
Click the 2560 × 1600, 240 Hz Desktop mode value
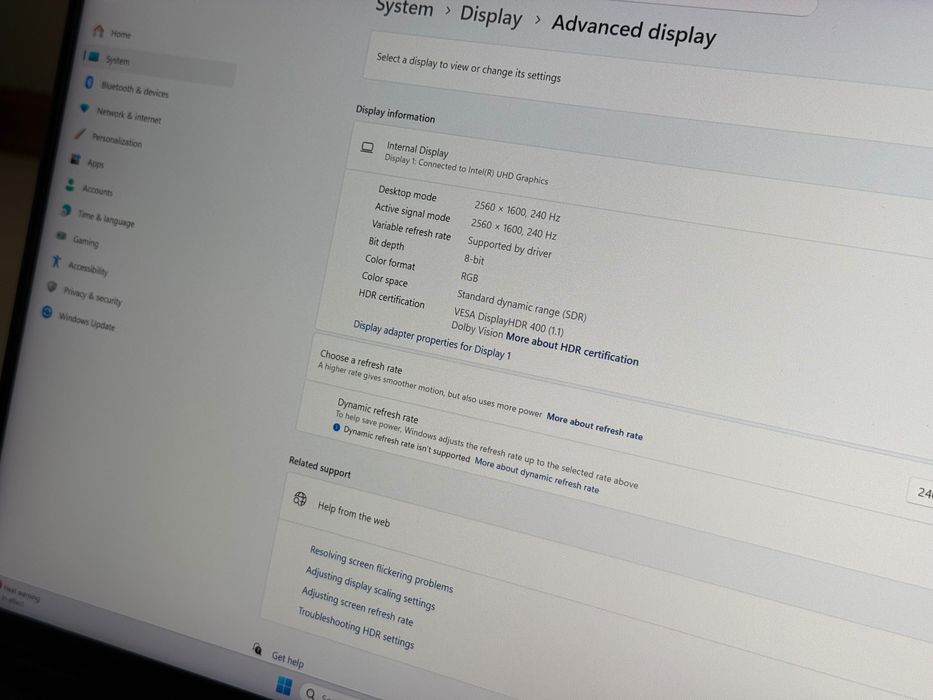tap(517, 211)
